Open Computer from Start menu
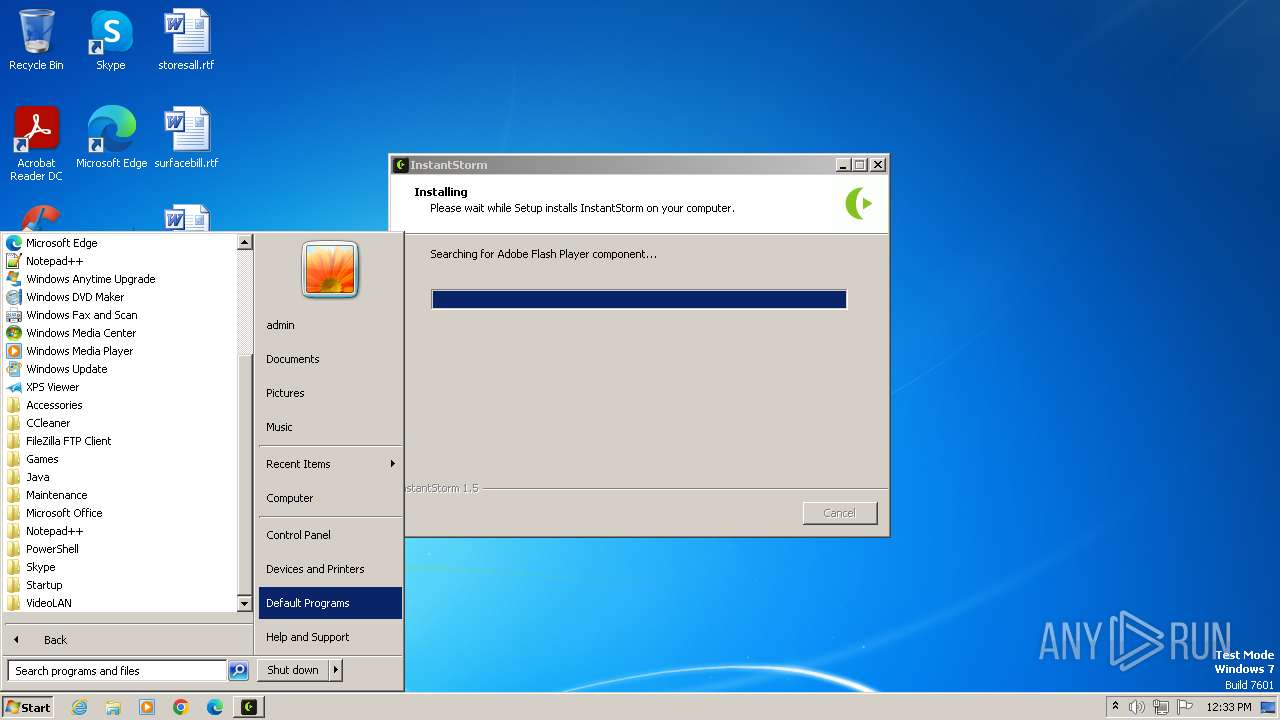The width and height of the screenshot is (1280, 720). 330,498
